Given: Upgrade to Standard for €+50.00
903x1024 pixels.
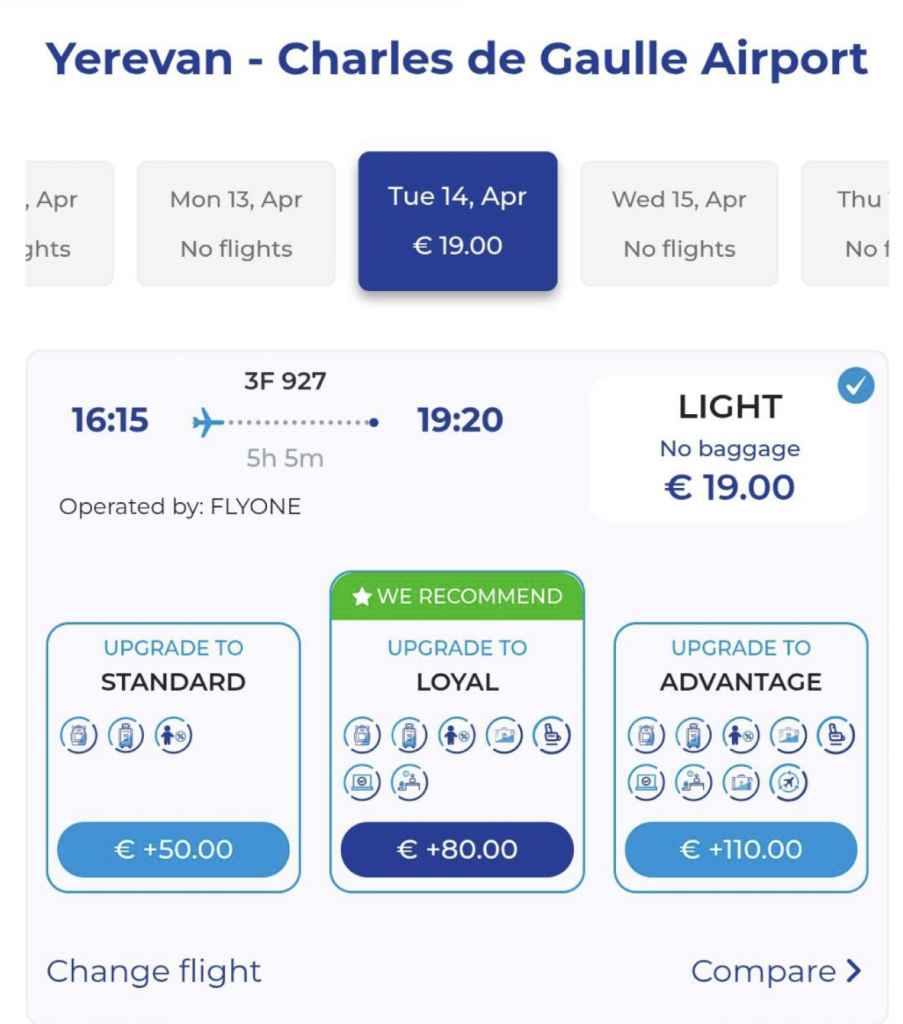Looking at the screenshot, I should click(x=173, y=850).
